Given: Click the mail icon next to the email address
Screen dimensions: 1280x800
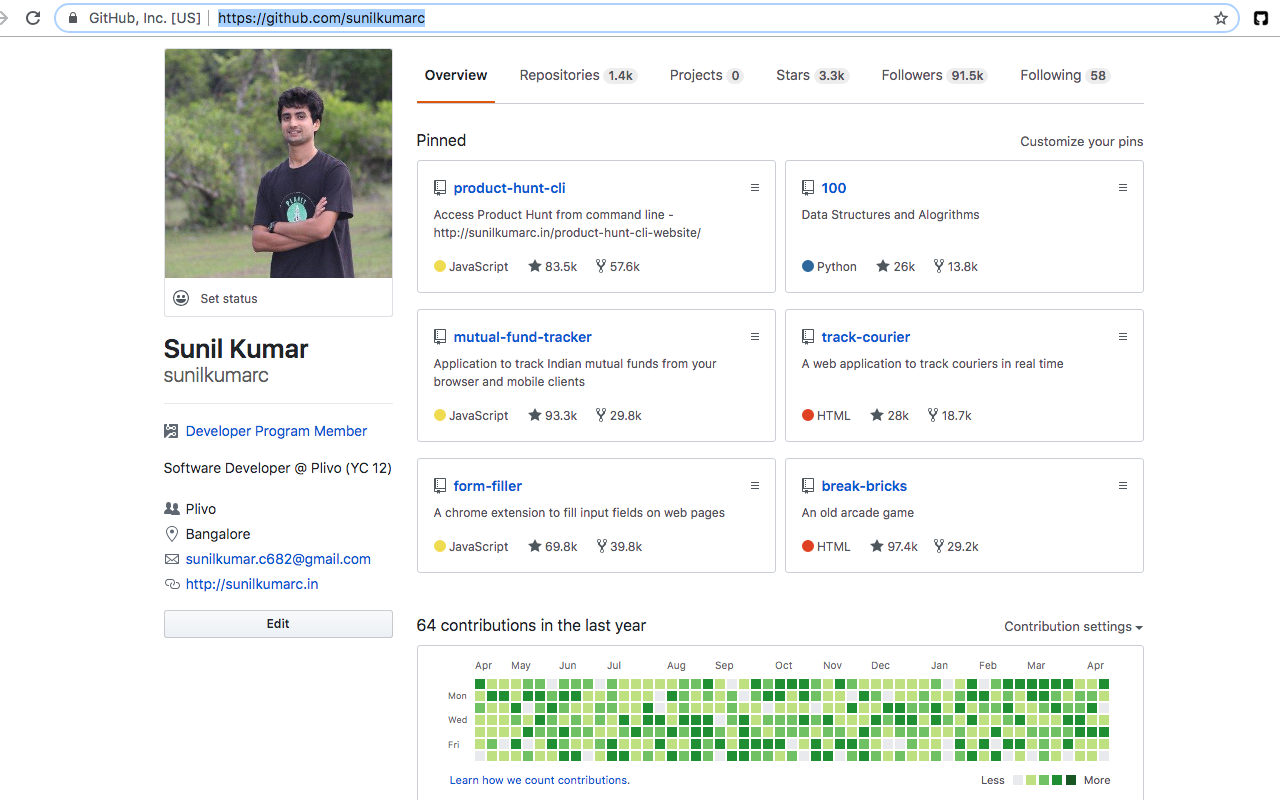Looking at the screenshot, I should [172, 559].
